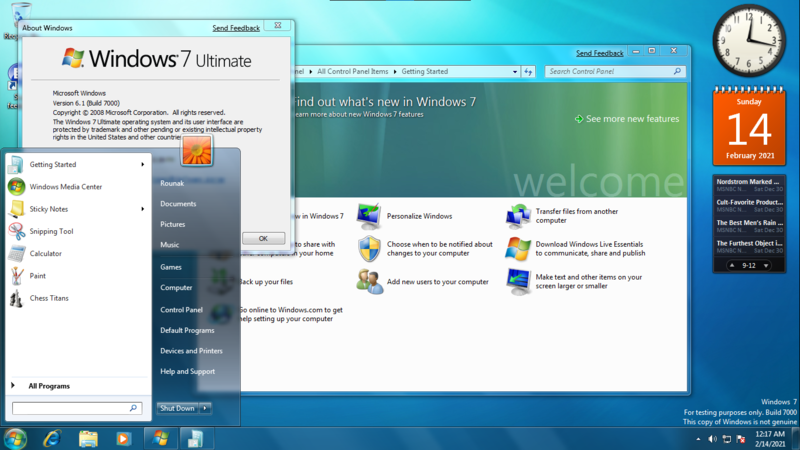
Task: Click the user account flower picture
Action: point(196,151)
